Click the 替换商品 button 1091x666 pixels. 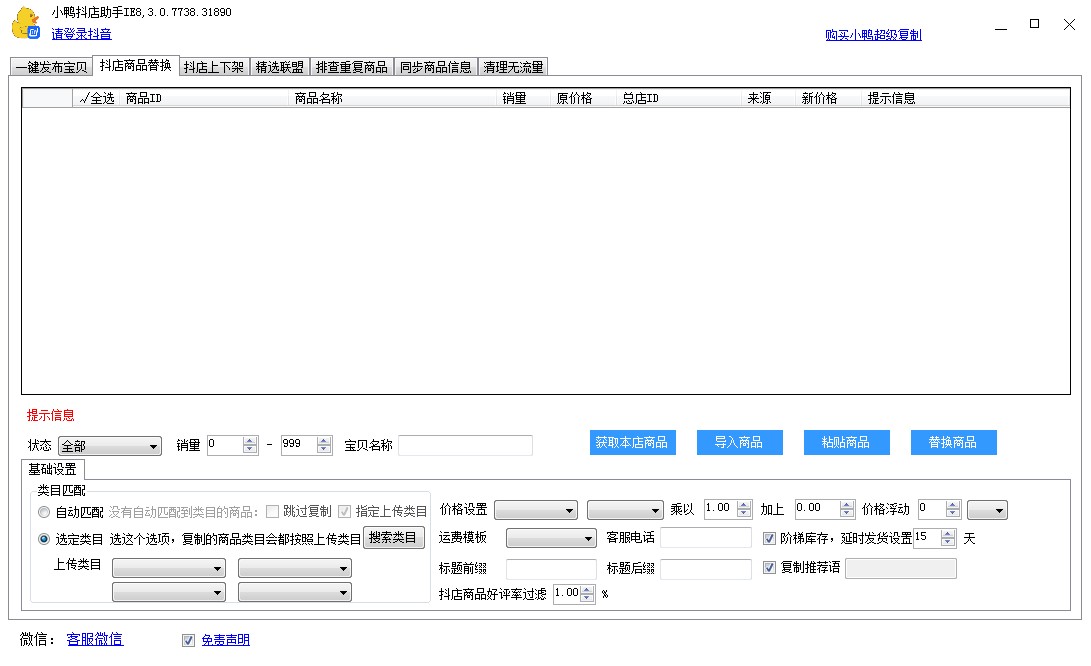point(953,442)
